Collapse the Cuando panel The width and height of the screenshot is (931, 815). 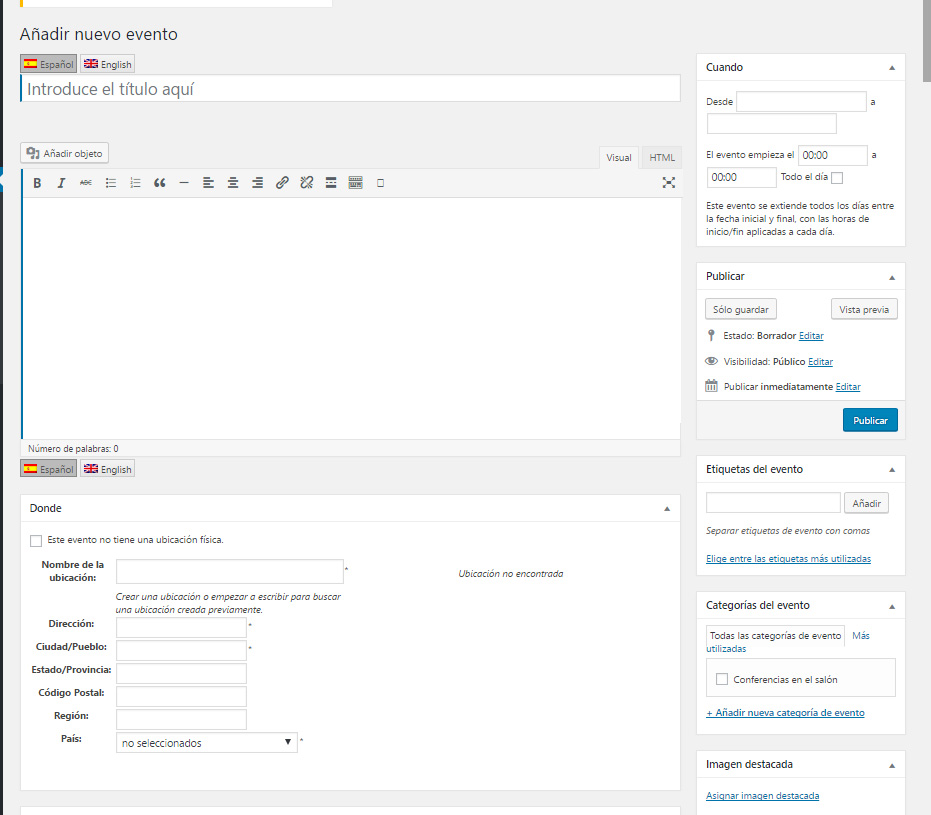tap(891, 67)
